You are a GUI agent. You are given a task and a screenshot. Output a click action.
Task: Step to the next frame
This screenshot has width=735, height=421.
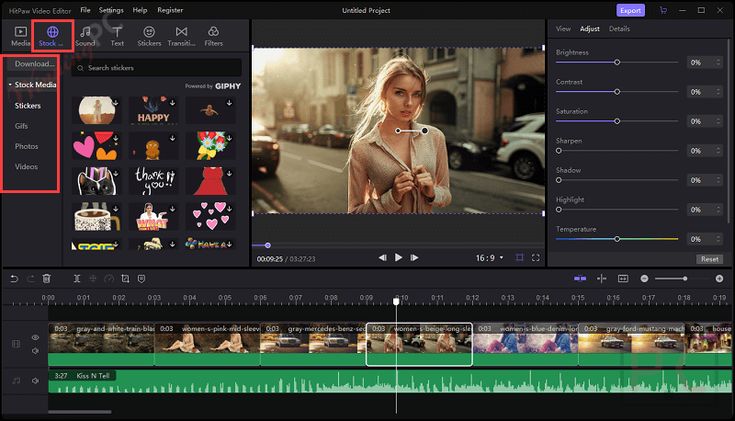click(x=414, y=257)
